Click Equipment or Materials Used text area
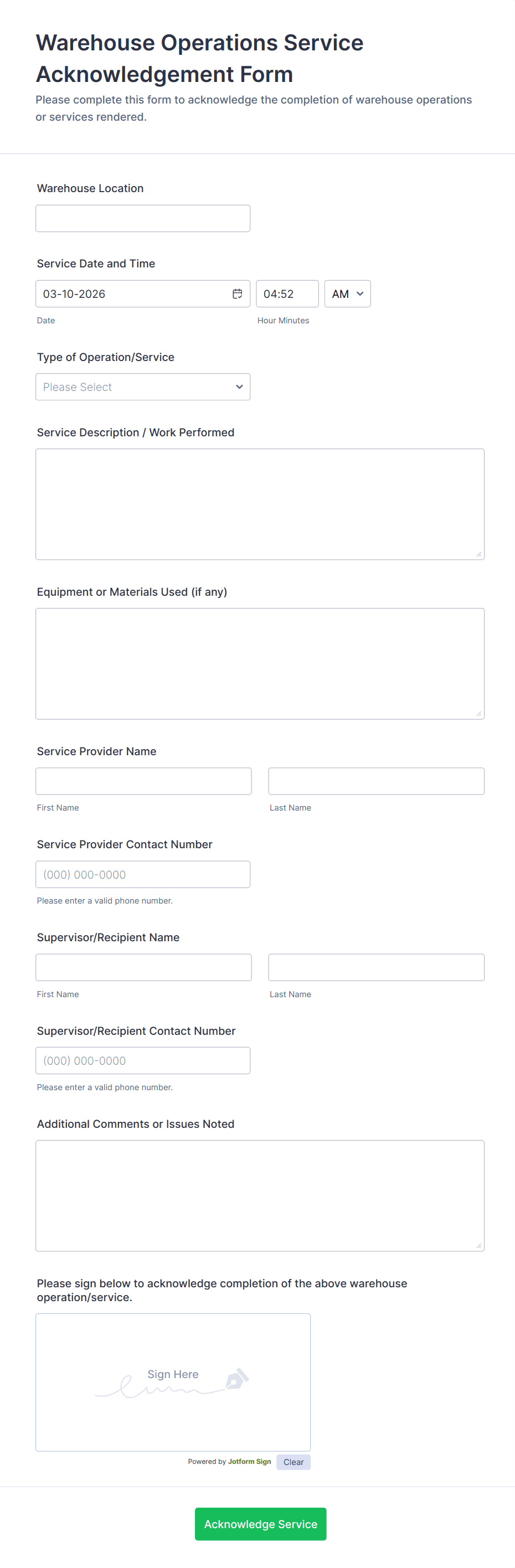 coord(260,663)
